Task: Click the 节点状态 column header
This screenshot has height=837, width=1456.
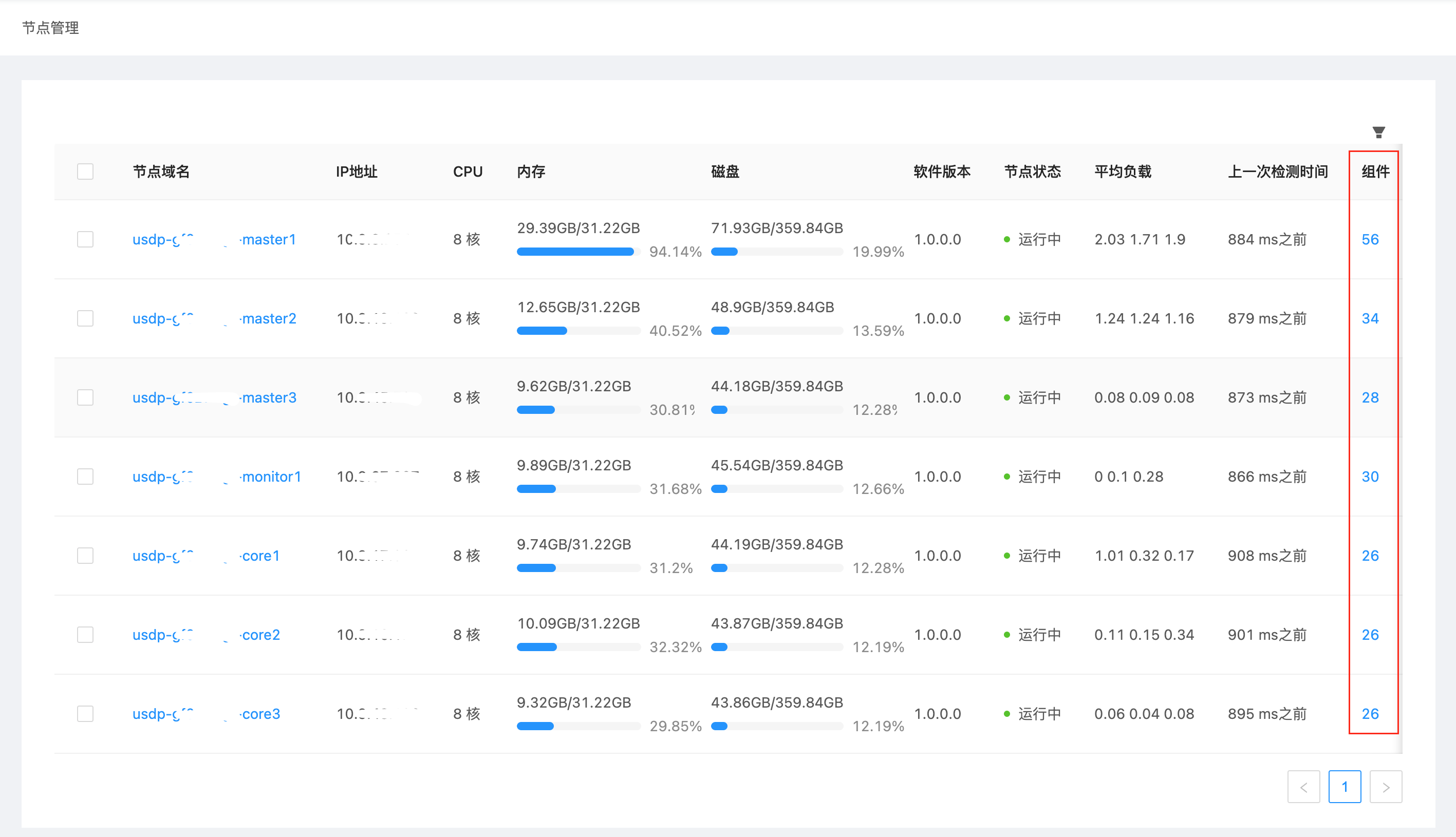Action: point(1032,172)
